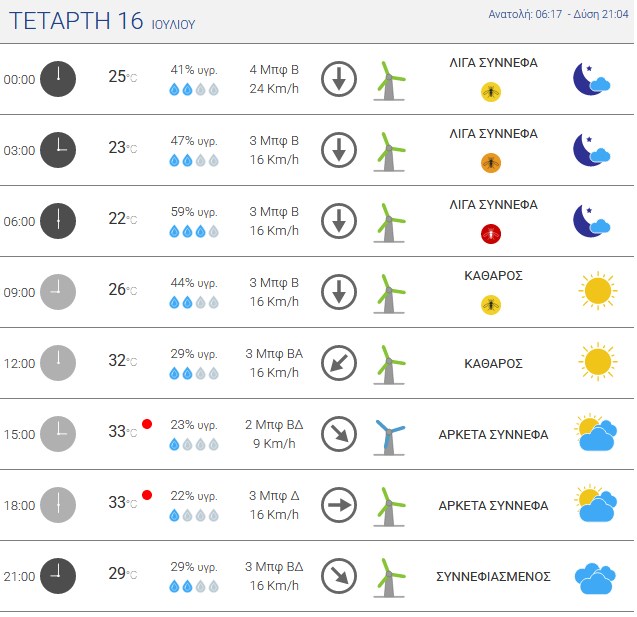Screen dimensions: 637x617
Task: Click the 33°C temperature at 18:00
Action: [122, 503]
